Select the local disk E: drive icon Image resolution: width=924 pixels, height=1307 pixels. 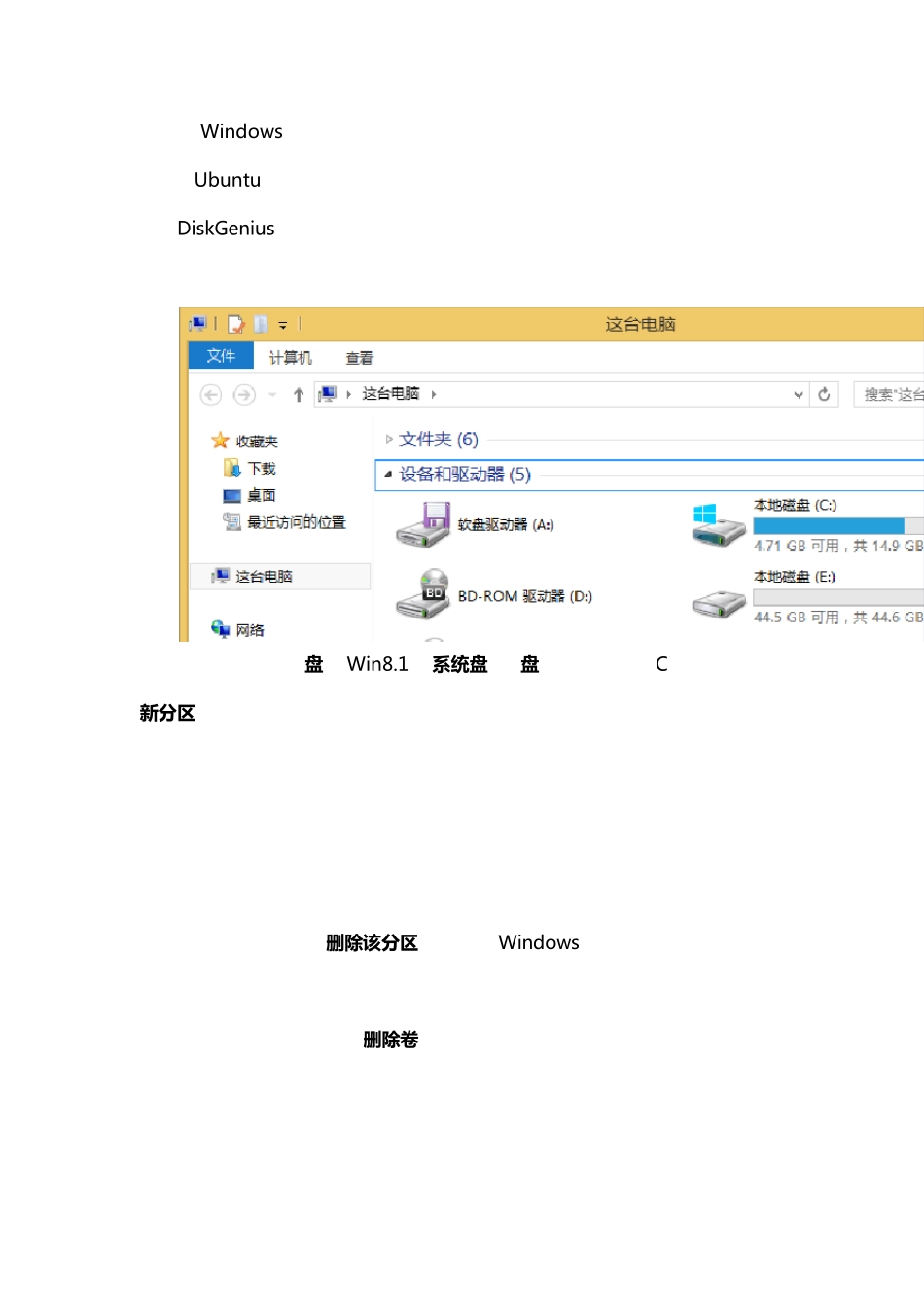click(x=718, y=603)
